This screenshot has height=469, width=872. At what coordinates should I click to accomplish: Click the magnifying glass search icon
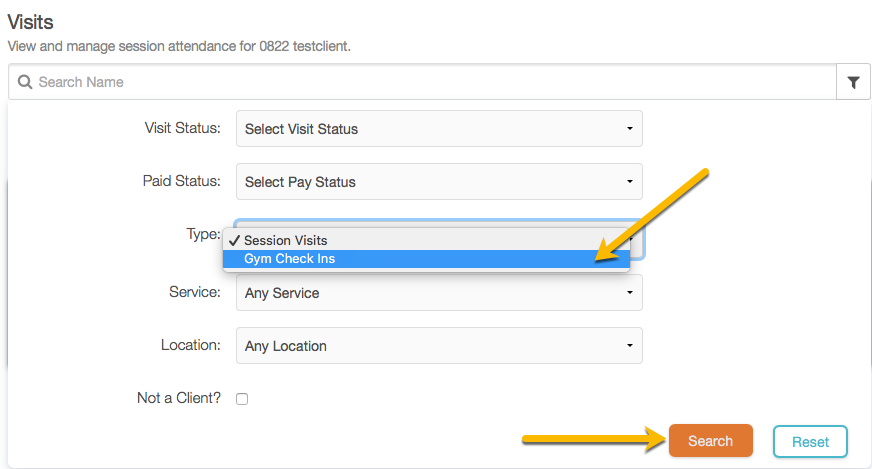[26, 82]
